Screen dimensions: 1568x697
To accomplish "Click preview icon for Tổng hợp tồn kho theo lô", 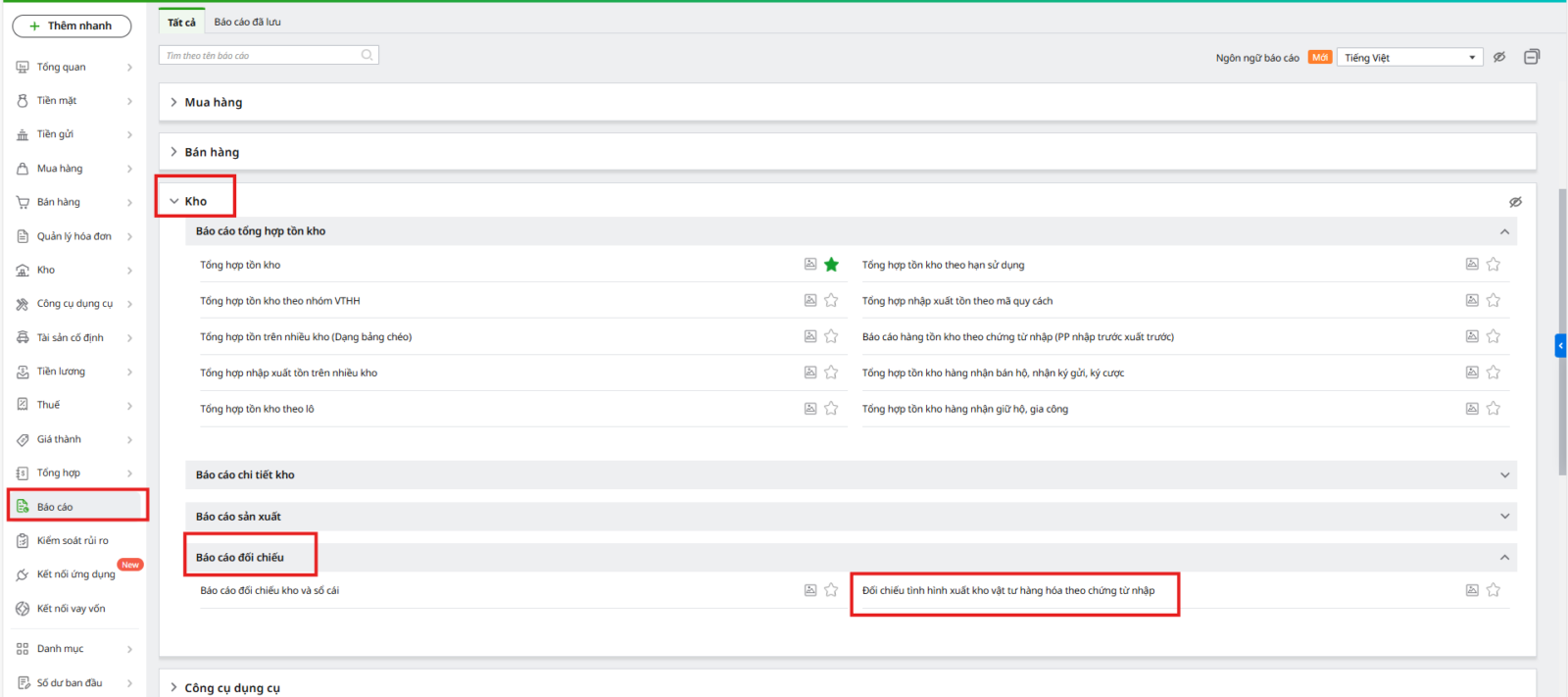I will [x=810, y=409].
